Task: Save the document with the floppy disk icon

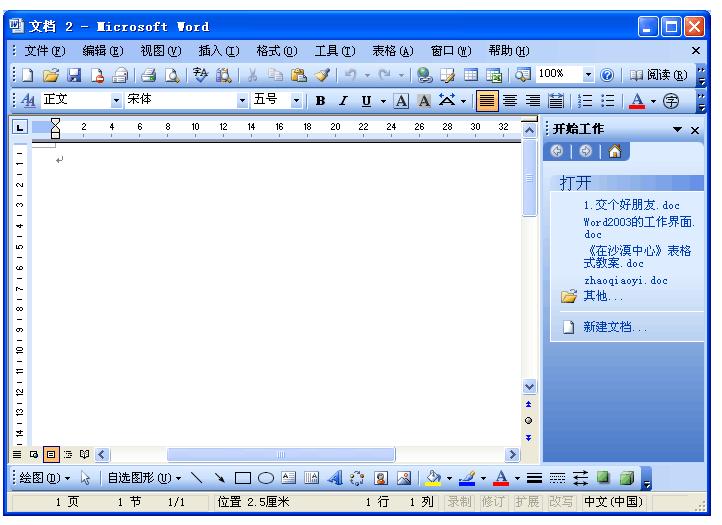Action: (74, 75)
